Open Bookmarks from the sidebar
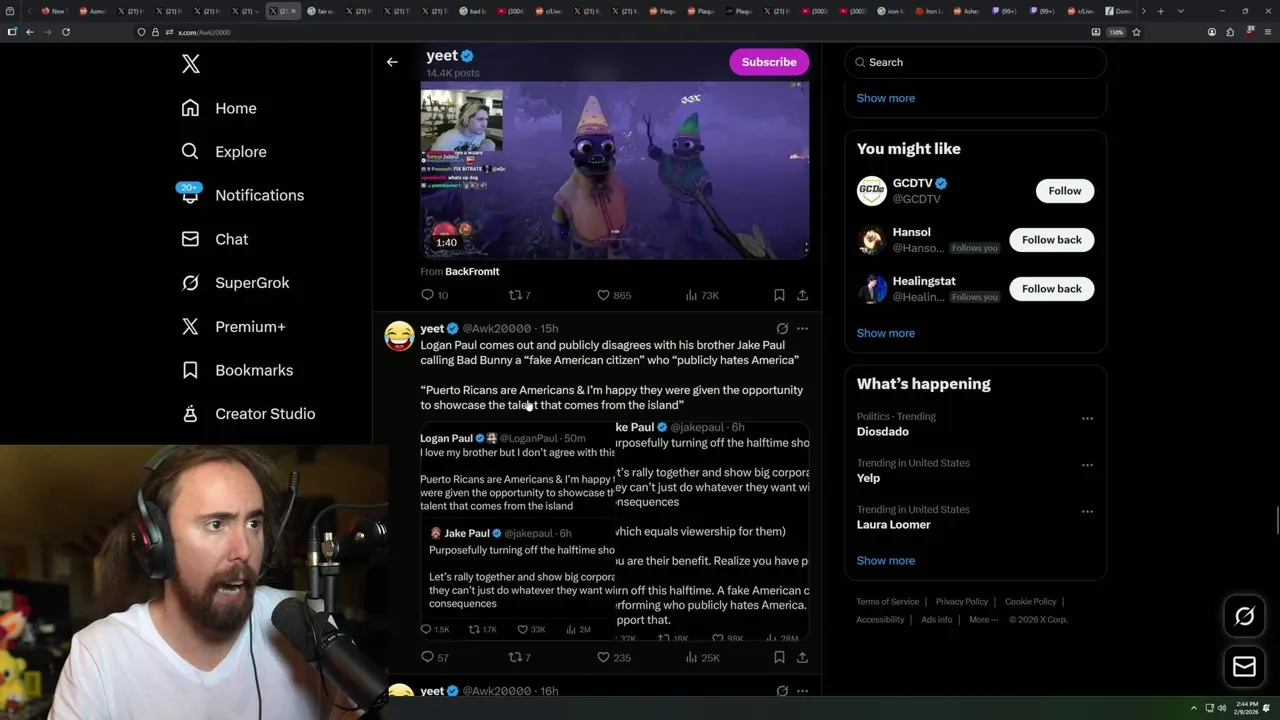Screen dimensions: 1280x720 click(237, 370)
